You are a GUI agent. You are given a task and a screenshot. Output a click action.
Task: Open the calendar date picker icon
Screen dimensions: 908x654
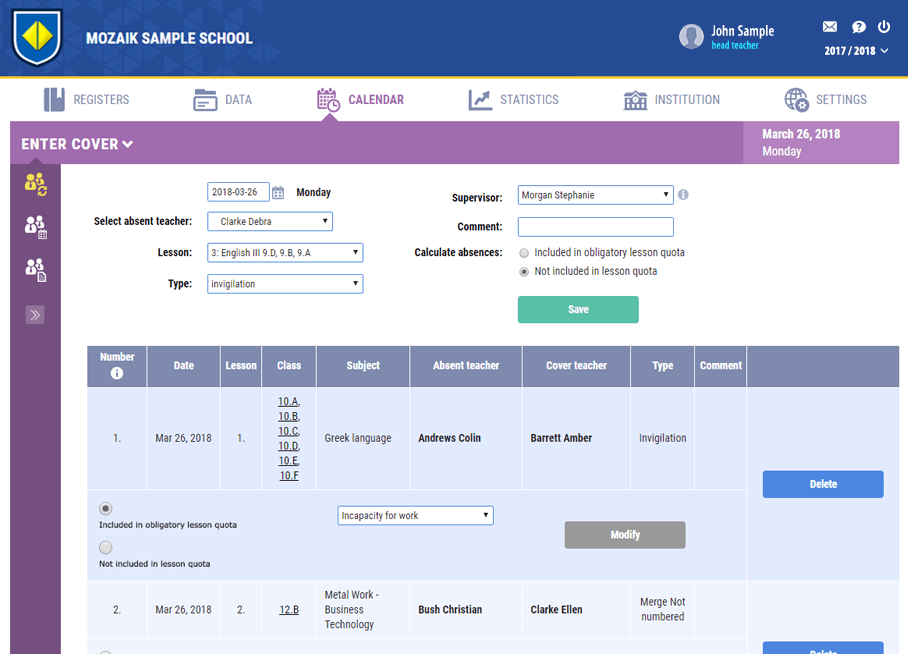point(278,193)
